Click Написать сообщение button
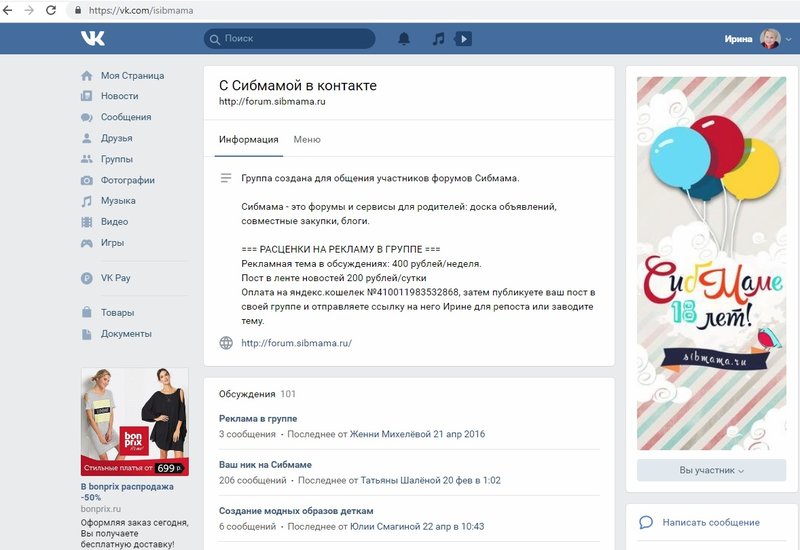 point(710,522)
